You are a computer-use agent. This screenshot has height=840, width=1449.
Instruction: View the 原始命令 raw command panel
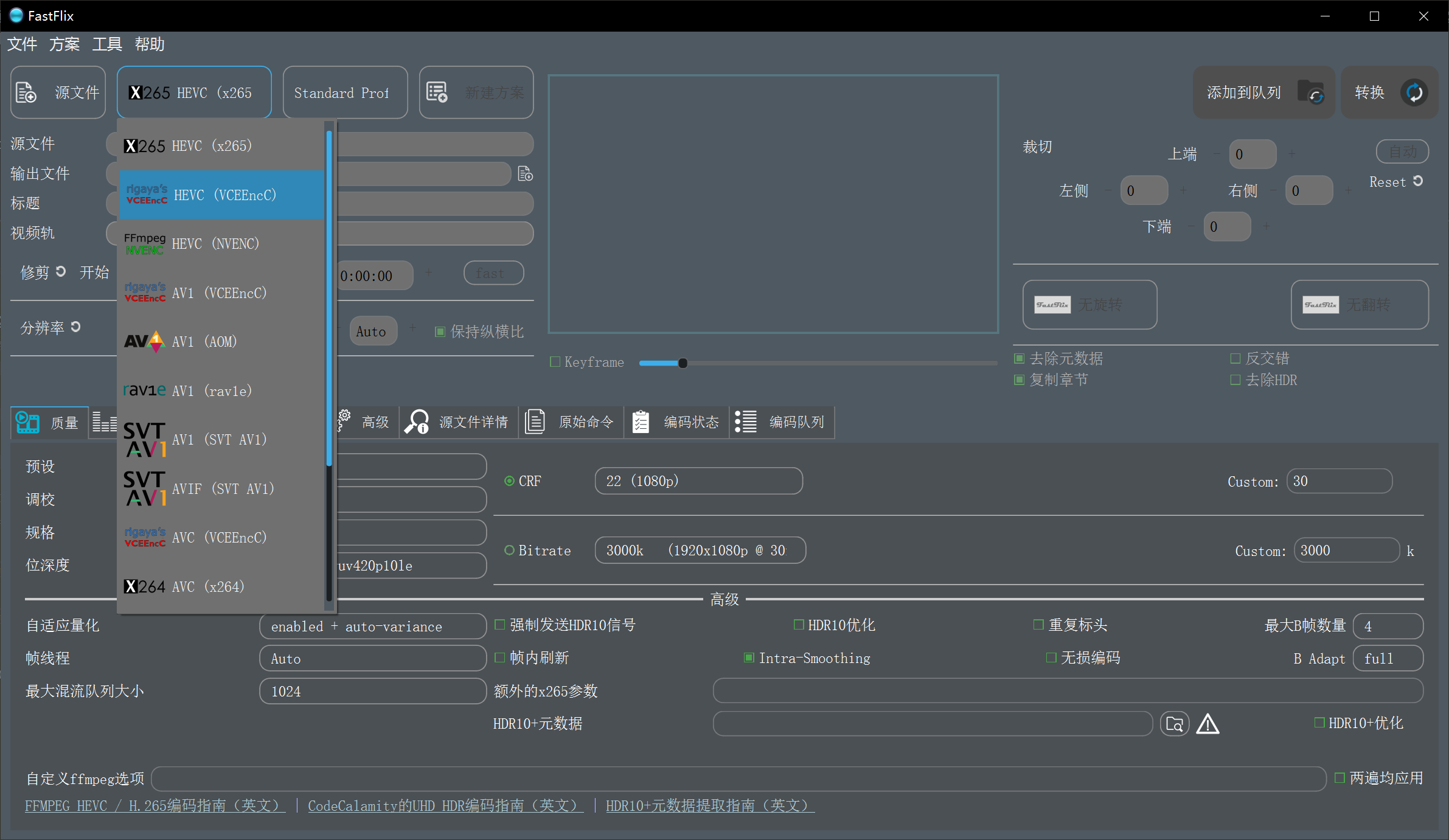(x=535, y=422)
